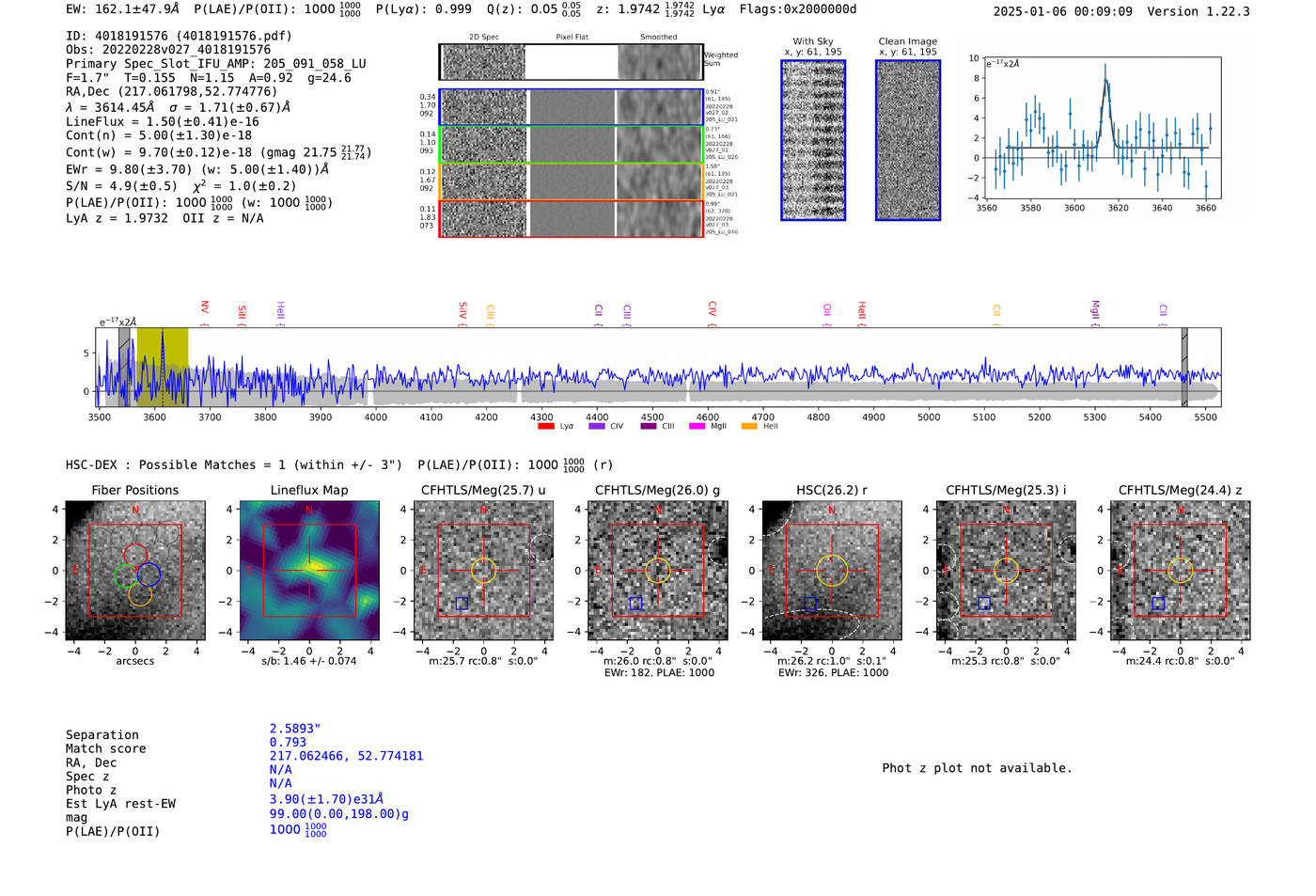Click the blue square marker in the i-band cutout

tap(984, 604)
